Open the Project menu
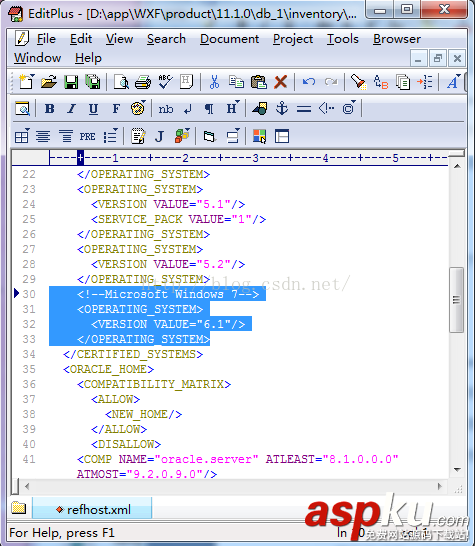This screenshot has width=475, height=547. tap(293, 39)
